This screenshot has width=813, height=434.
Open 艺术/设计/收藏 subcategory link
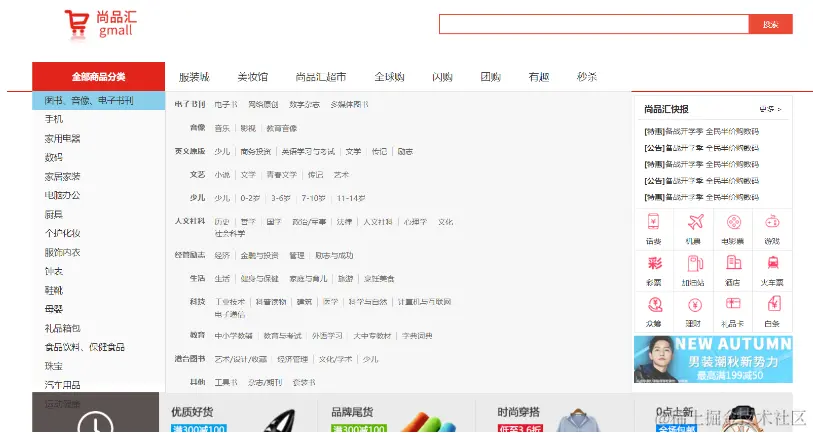pos(241,359)
